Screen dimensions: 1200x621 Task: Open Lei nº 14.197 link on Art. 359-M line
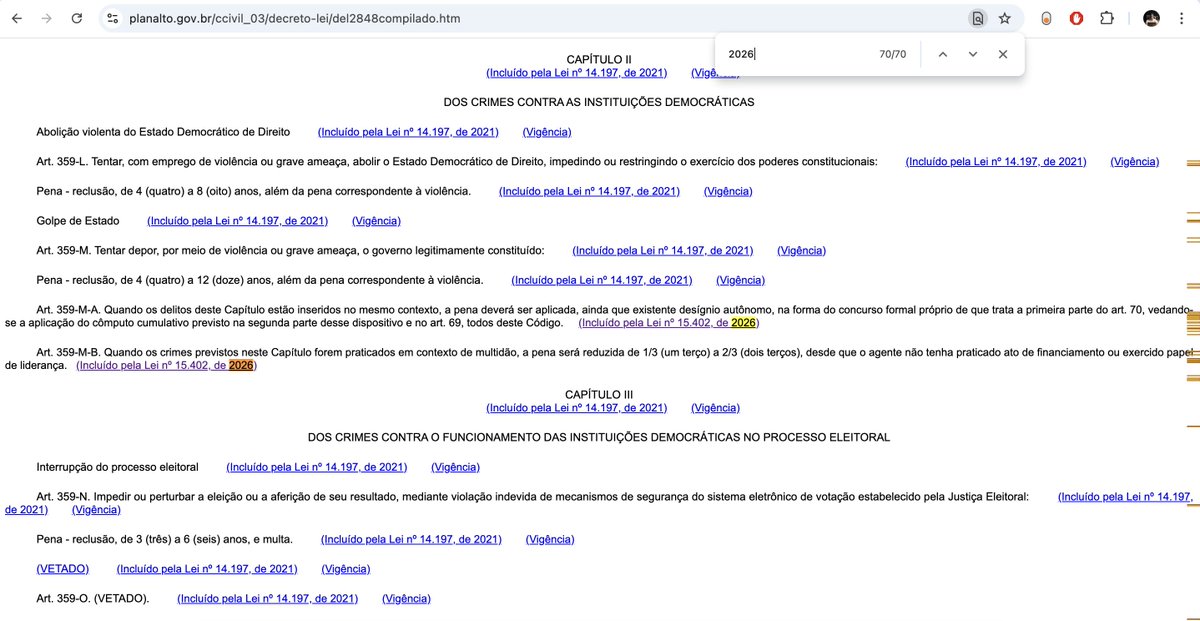pos(662,250)
